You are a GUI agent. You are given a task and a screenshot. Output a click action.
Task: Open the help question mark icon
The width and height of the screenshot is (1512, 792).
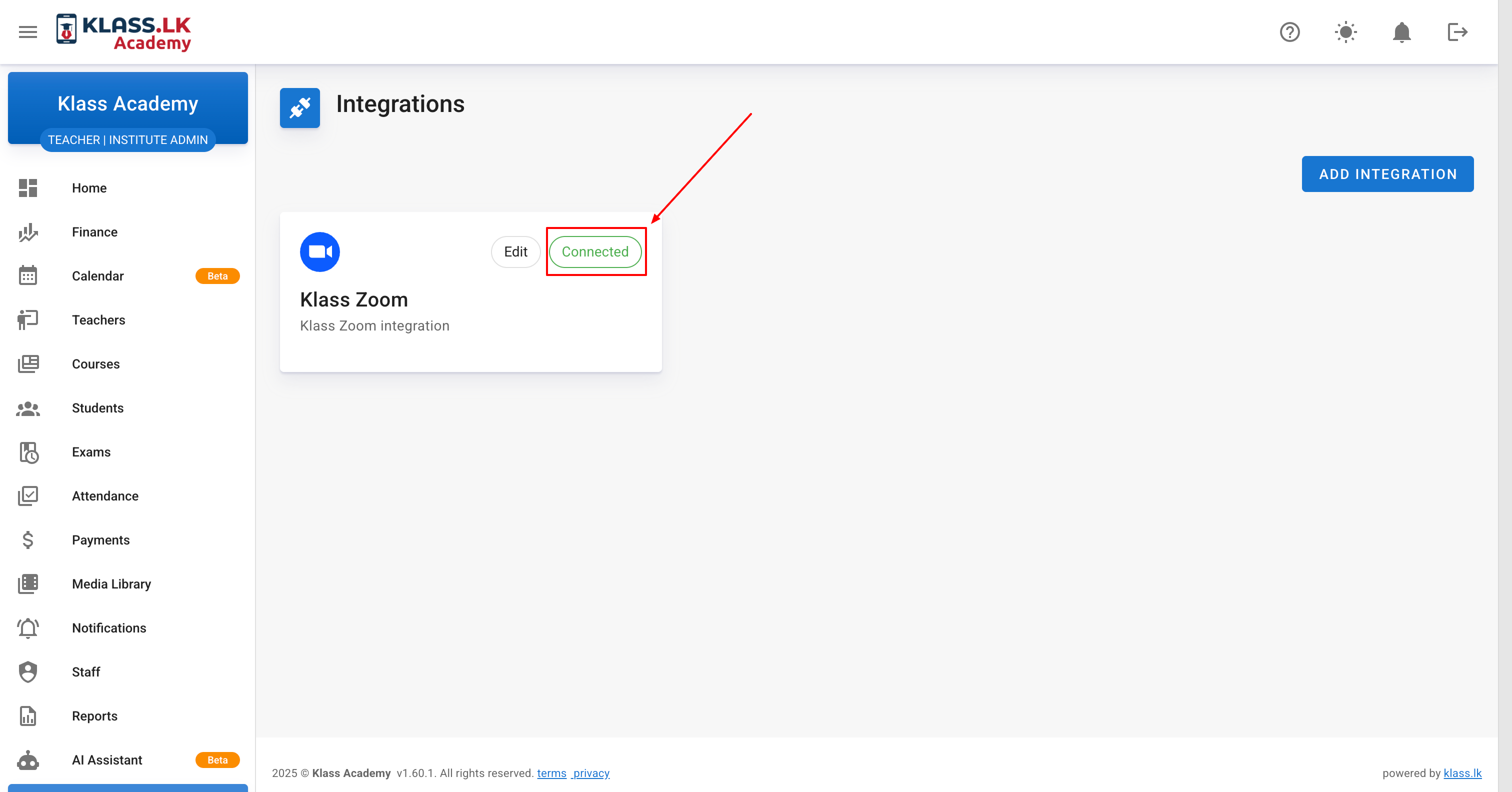[1289, 31]
